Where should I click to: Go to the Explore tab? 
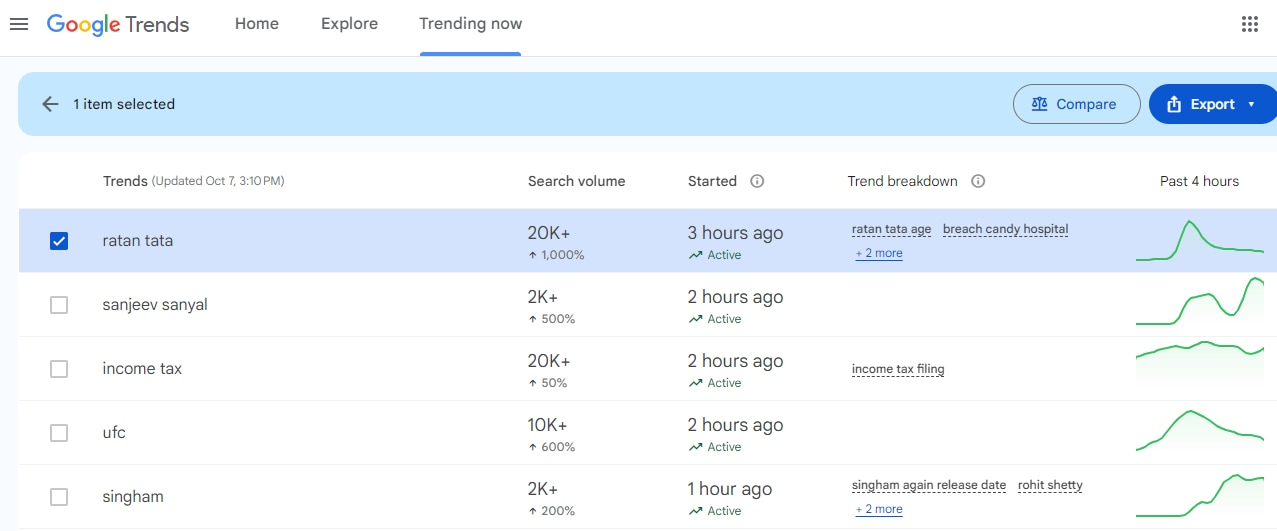tap(349, 24)
